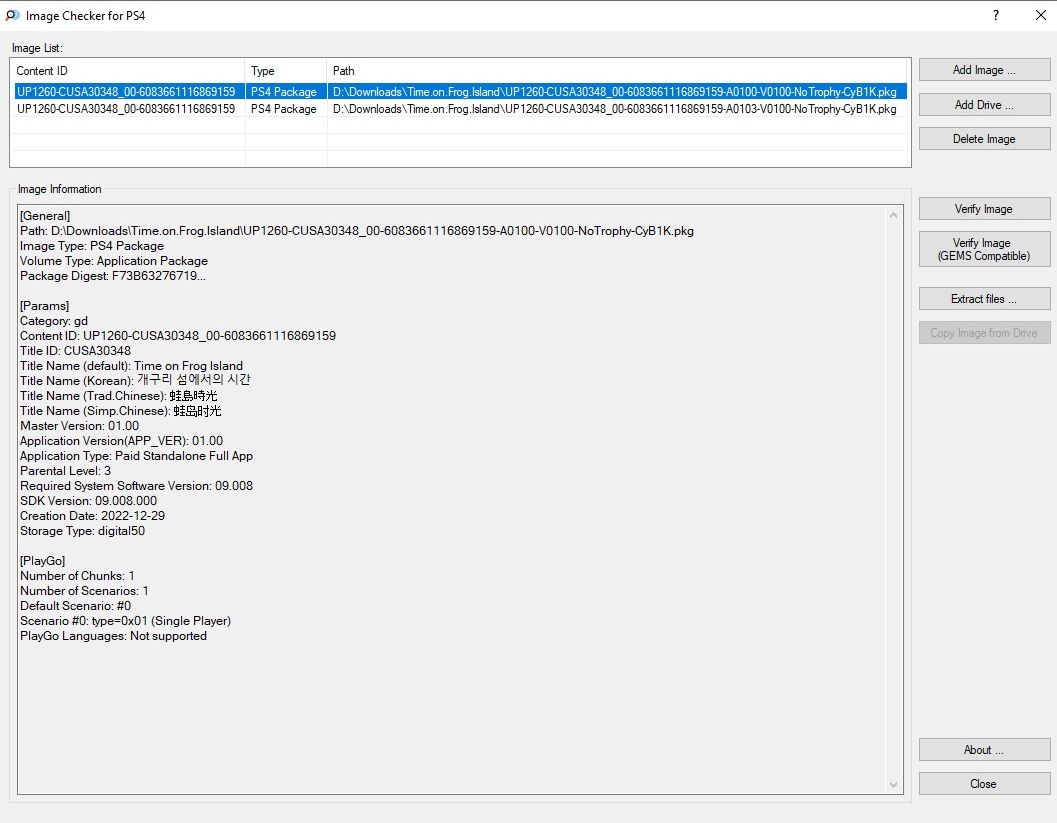Click Application Type: Paid Standalone Full App

click(x=136, y=456)
